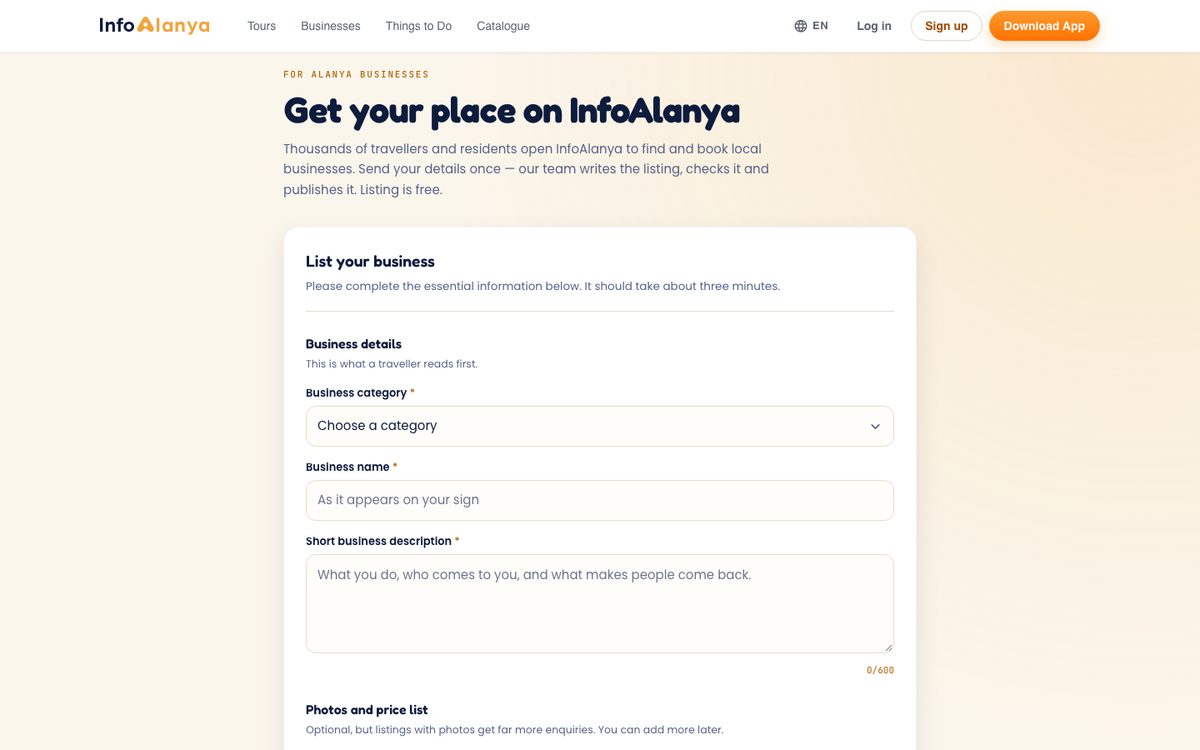Open the Businesses menu item
The height and width of the screenshot is (750, 1200).
coord(330,26)
